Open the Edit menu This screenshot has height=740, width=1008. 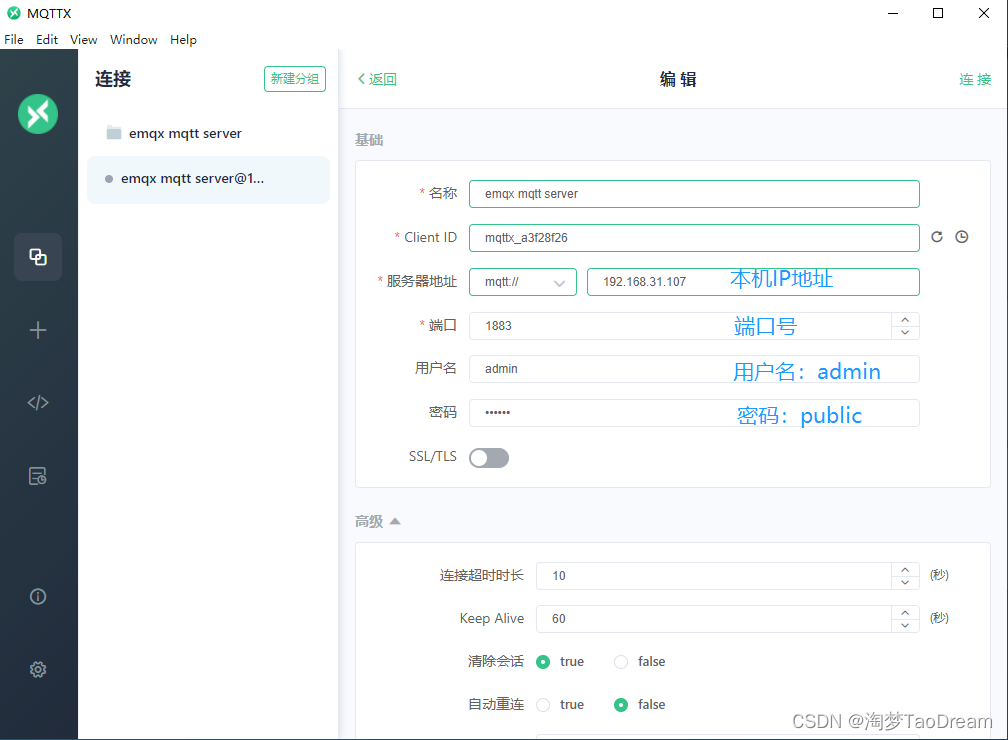click(x=47, y=40)
